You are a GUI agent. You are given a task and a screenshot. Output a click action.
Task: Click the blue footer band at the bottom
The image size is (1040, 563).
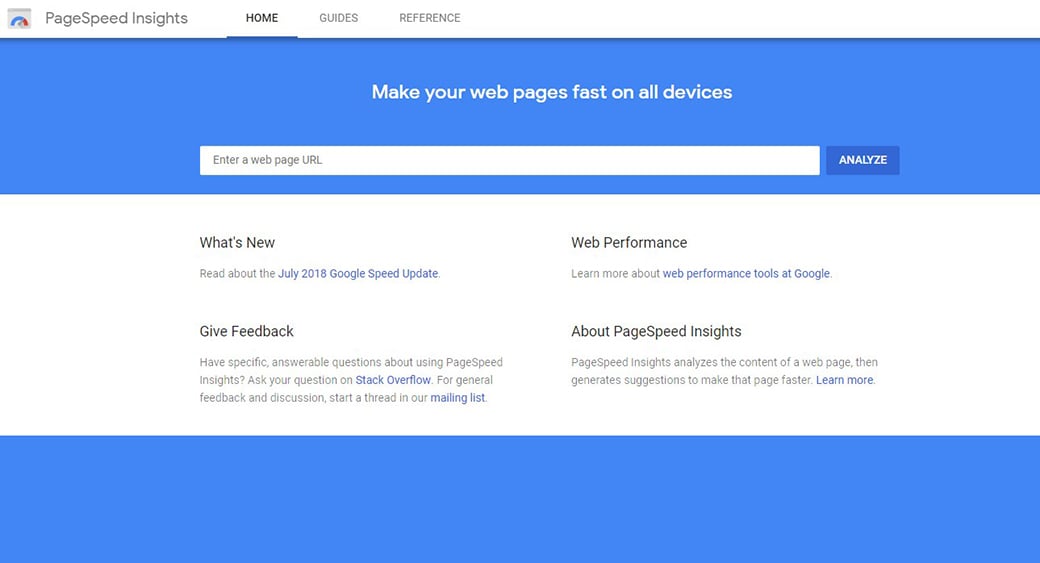tap(520, 500)
